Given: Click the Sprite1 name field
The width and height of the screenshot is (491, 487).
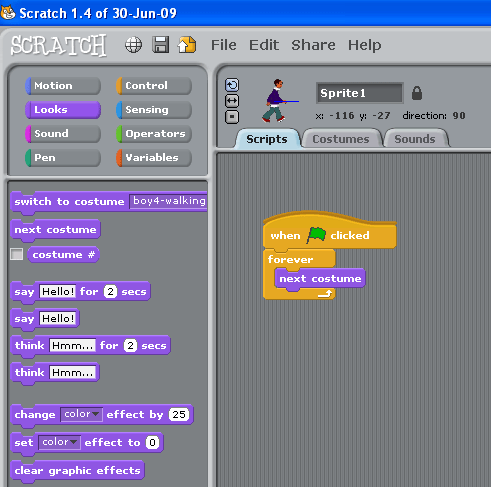Looking at the screenshot, I should tap(359, 93).
